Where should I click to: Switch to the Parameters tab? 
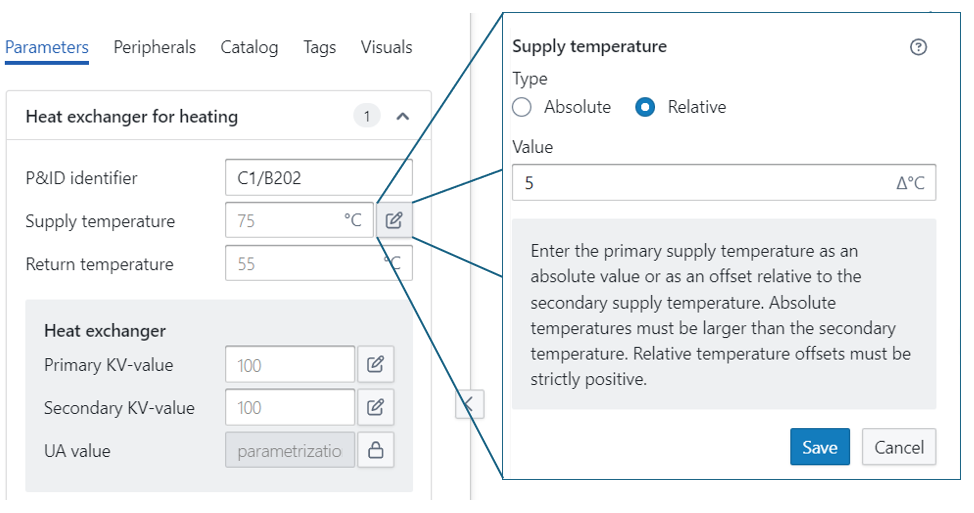click(x=47, y=47)
